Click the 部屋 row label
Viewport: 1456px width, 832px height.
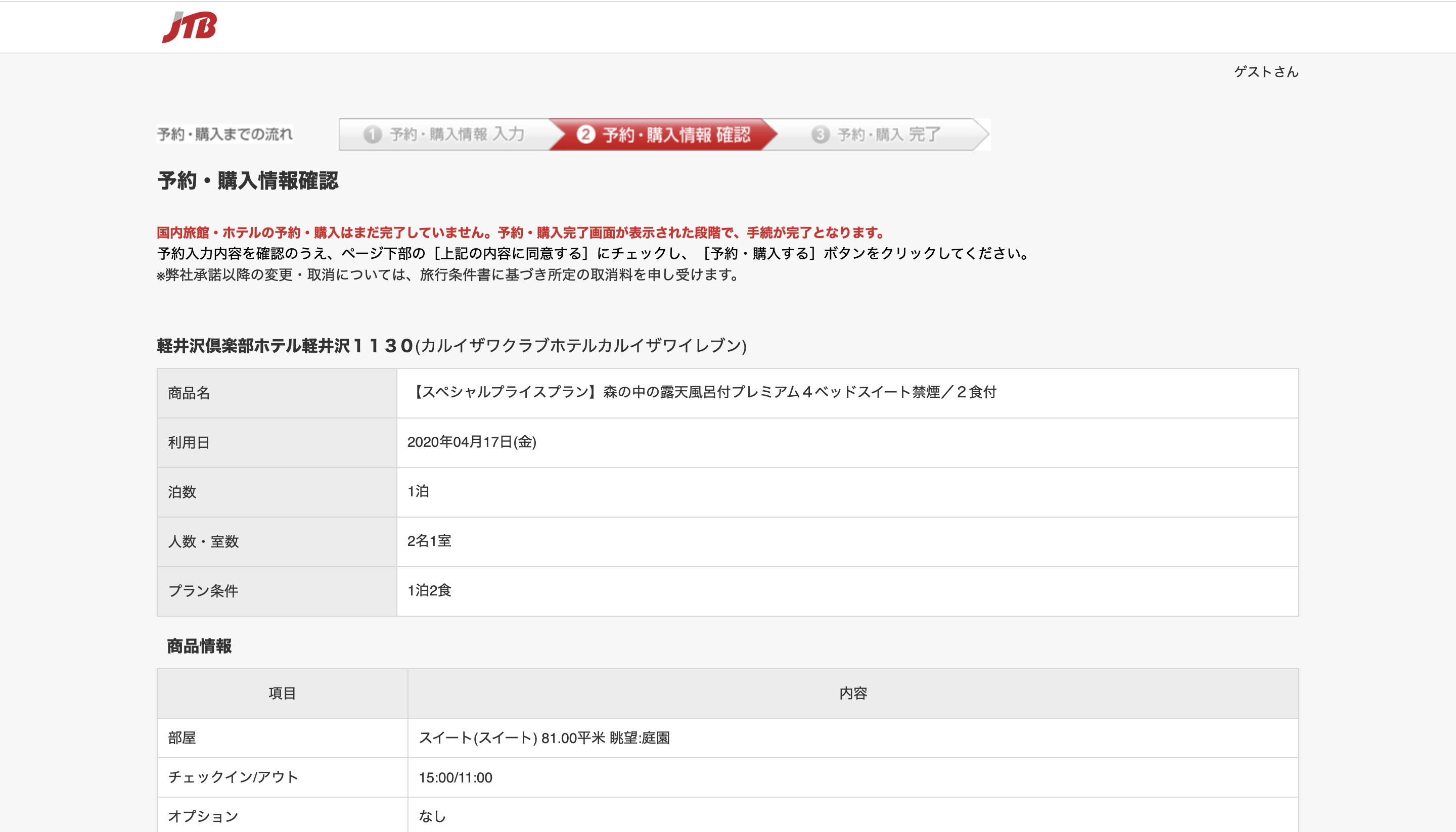pyautogui.click(x=183, y=738)
